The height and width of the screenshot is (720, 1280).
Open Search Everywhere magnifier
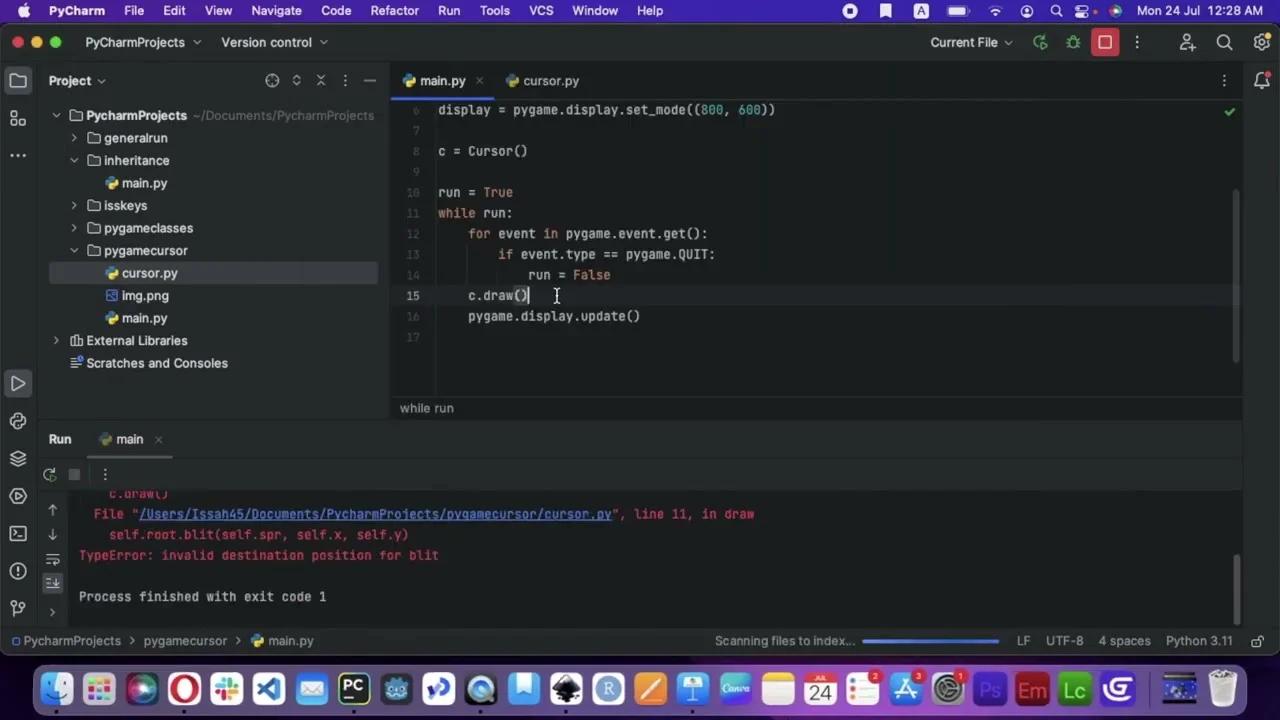(x=1224, y=42)
